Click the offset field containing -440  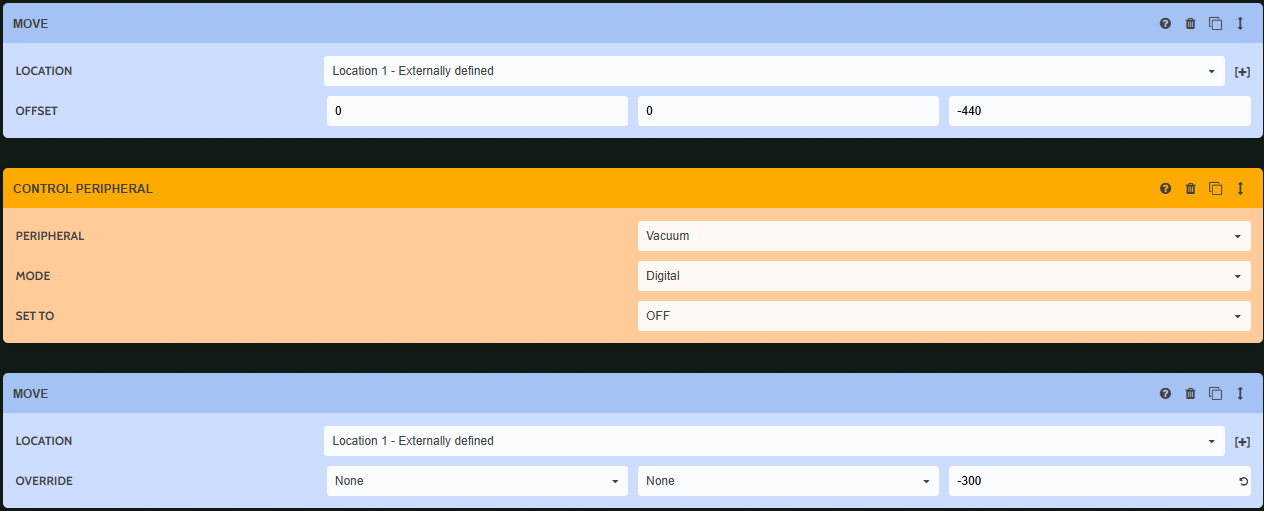click(1099, 111)
